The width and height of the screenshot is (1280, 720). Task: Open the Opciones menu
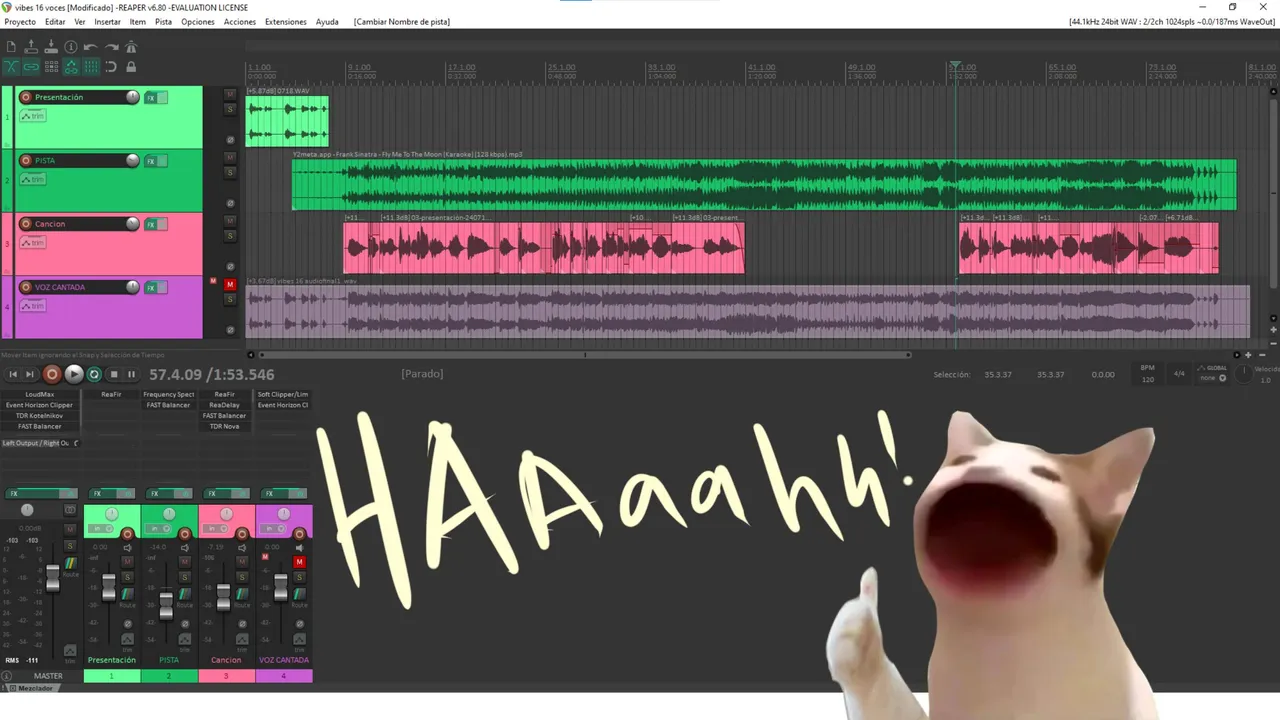coord(198,22)
